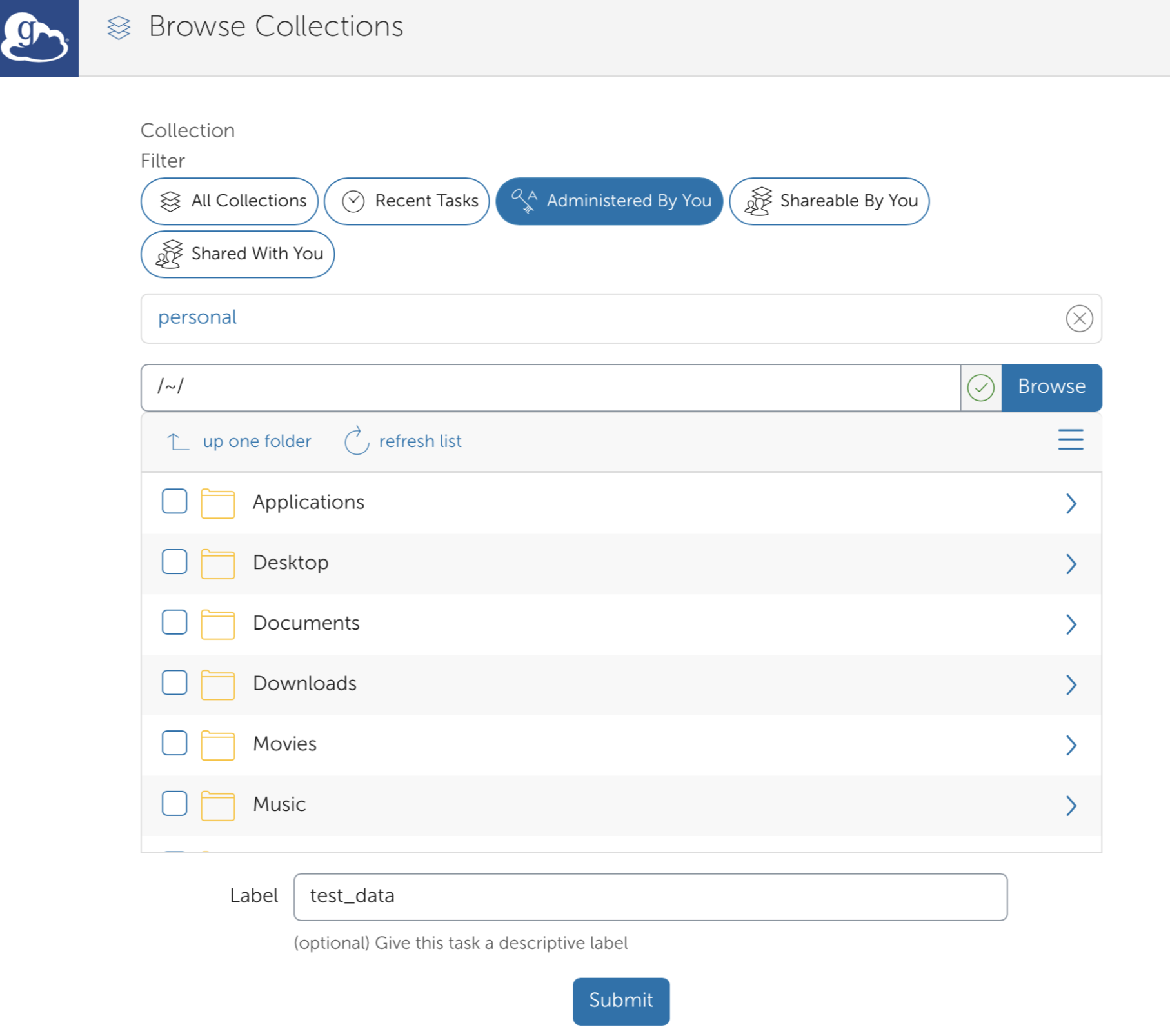The height and width of the screenshot is (1036, 1170).
Task: Select the Shared With You filter
Action: click(238, 254)
